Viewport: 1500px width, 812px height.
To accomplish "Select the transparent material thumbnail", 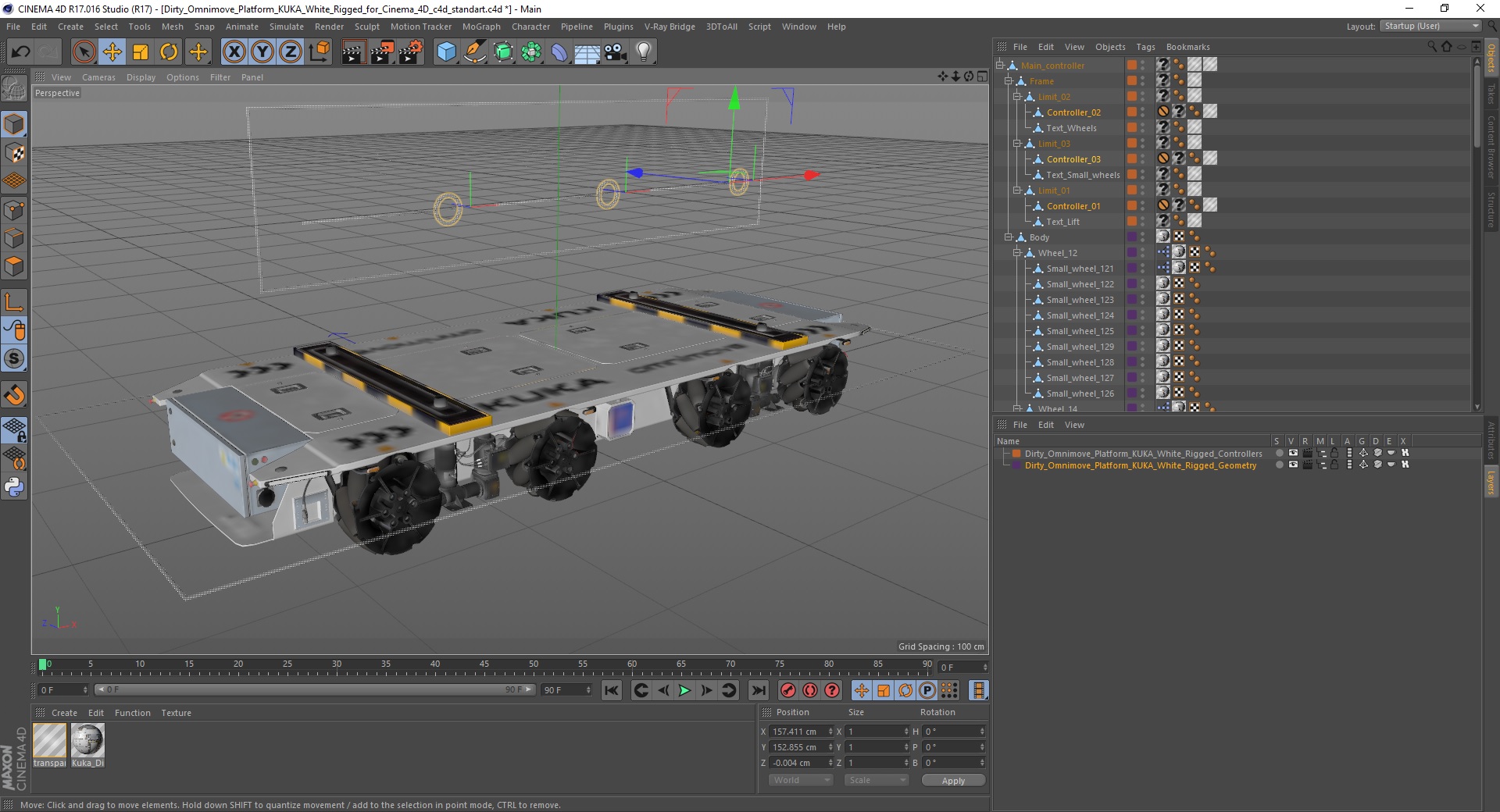I will pos(49,740).
